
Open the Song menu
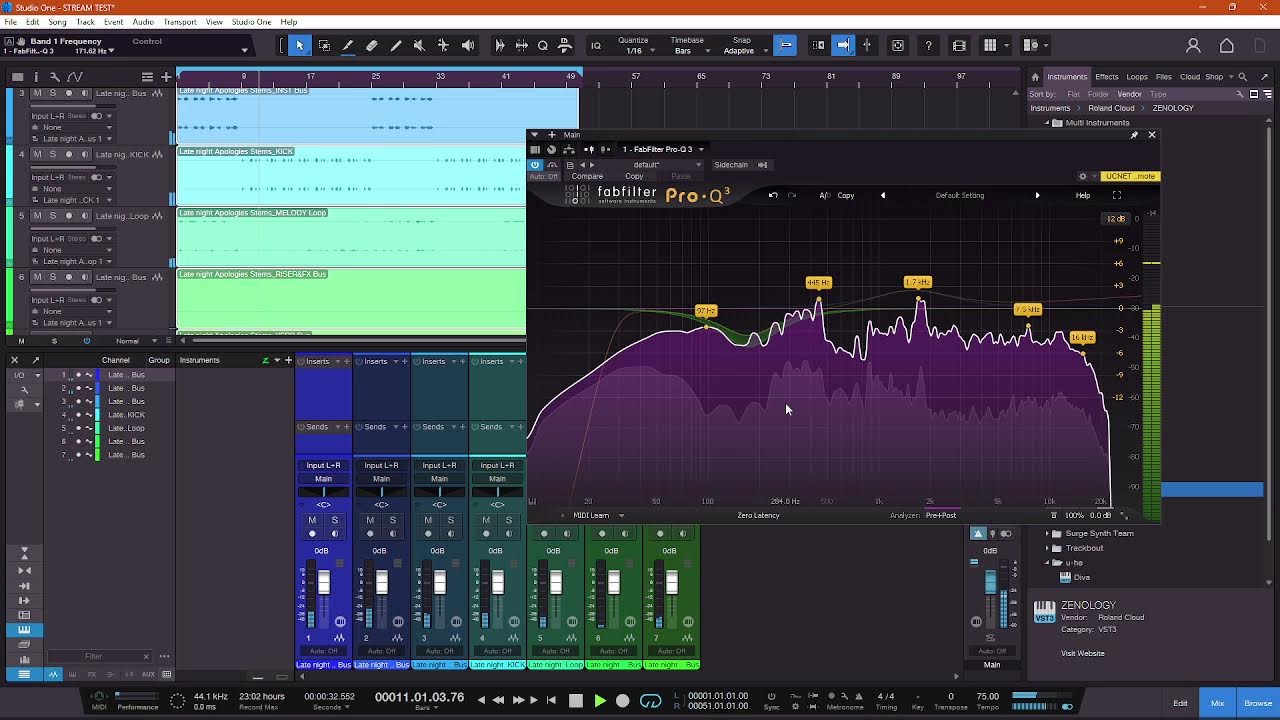(x=57, y=22)
